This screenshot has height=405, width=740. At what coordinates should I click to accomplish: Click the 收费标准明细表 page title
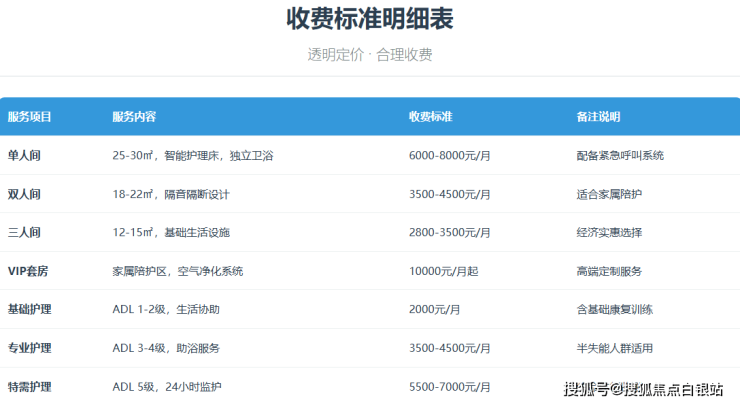(369, 20)
